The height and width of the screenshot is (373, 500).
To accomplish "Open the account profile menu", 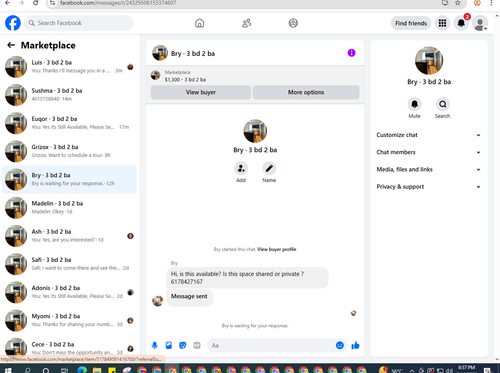I will tap(480, 23).
